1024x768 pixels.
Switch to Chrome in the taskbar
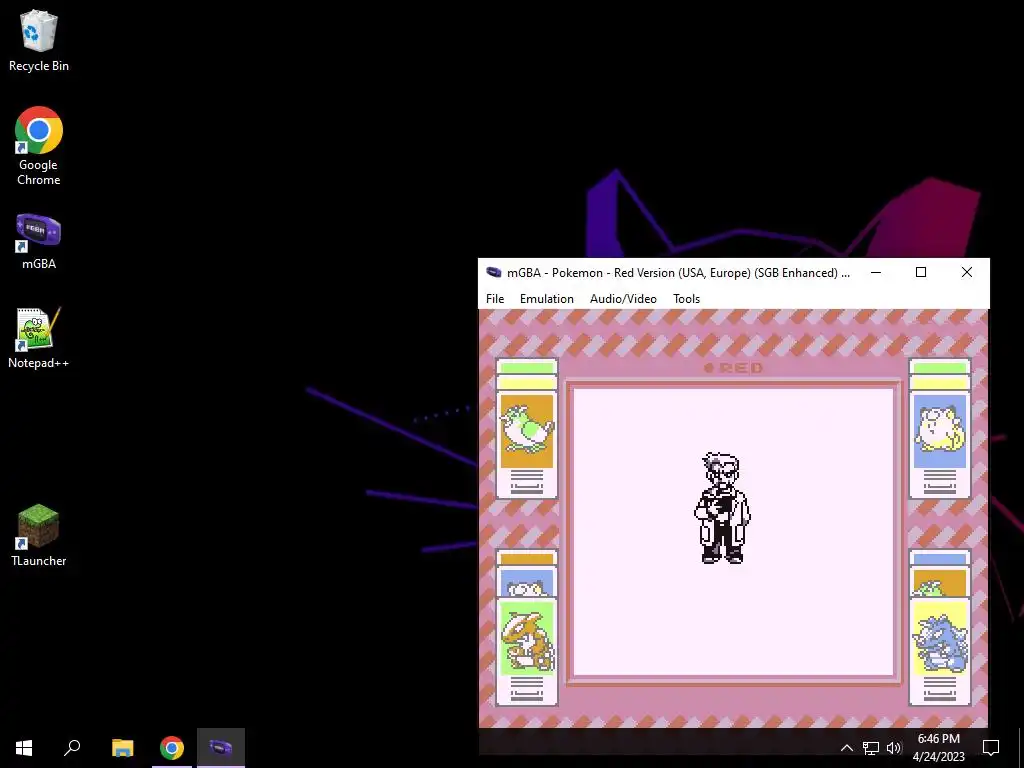pos(172,748)
